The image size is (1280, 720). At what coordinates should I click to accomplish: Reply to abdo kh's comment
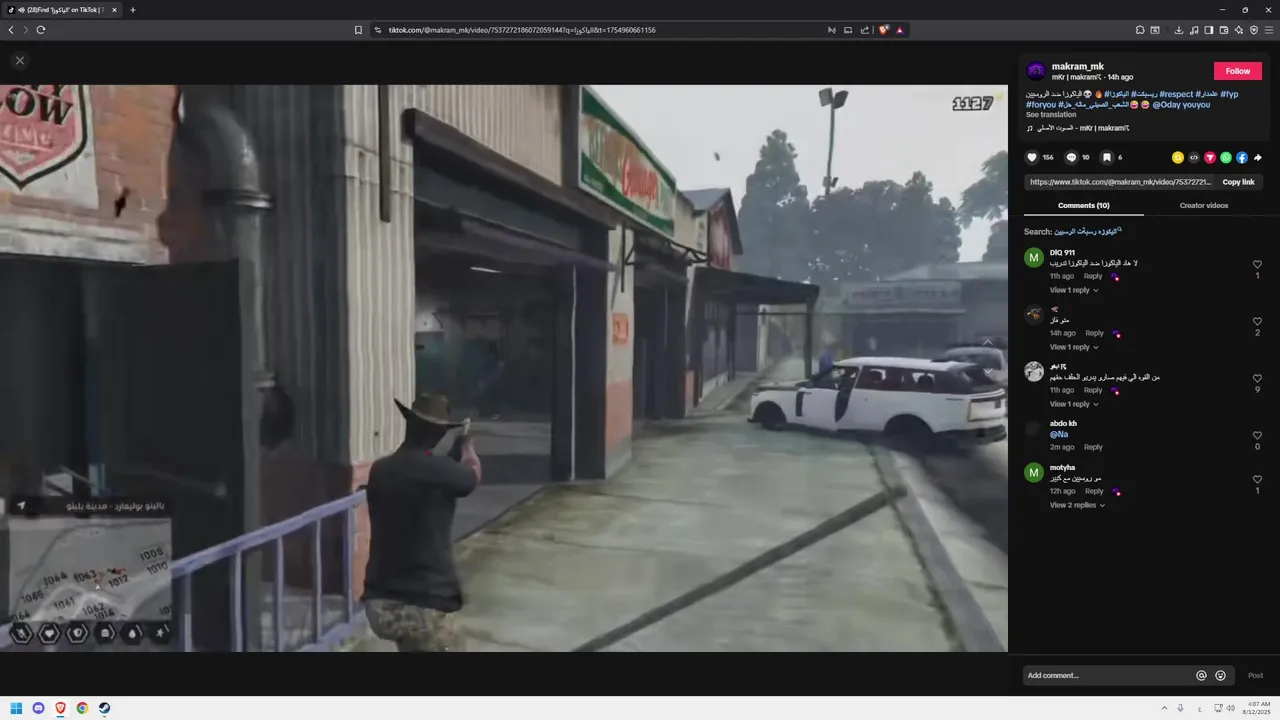point(1093,447)
